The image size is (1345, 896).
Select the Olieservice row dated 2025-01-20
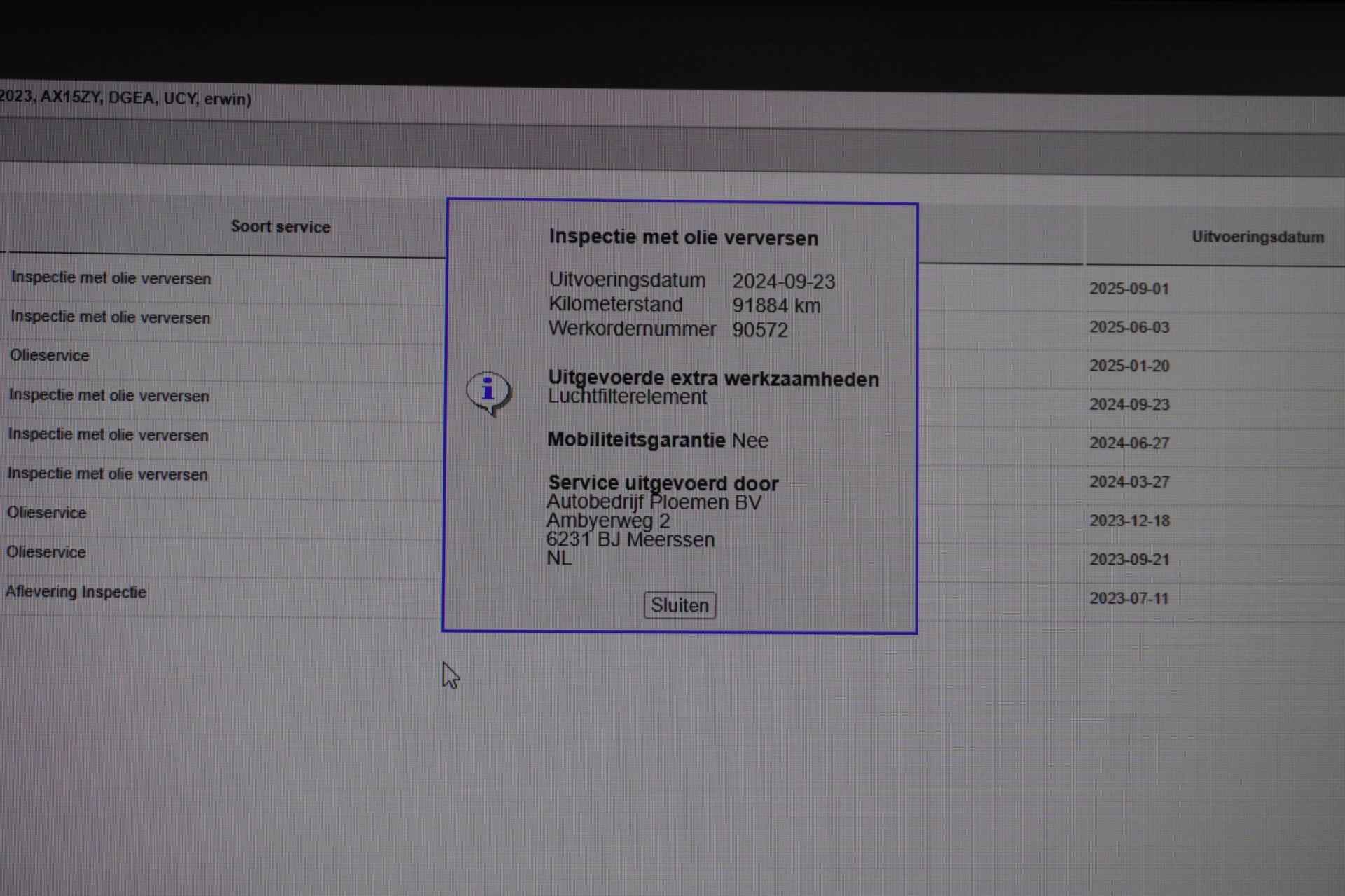tap(50, 355)
